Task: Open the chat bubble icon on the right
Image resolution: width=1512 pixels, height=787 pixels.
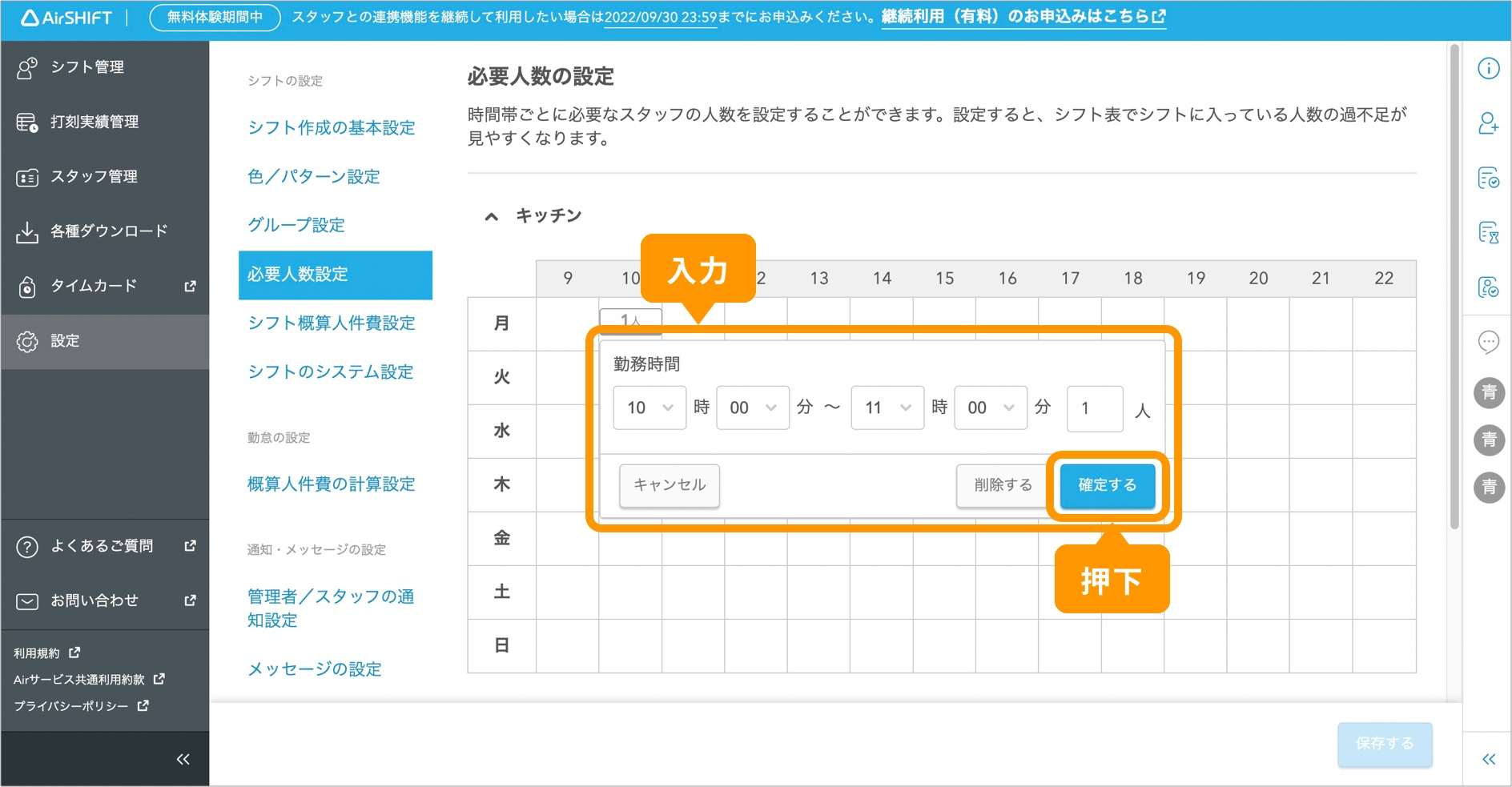Action: click(x=1489, y=343)
